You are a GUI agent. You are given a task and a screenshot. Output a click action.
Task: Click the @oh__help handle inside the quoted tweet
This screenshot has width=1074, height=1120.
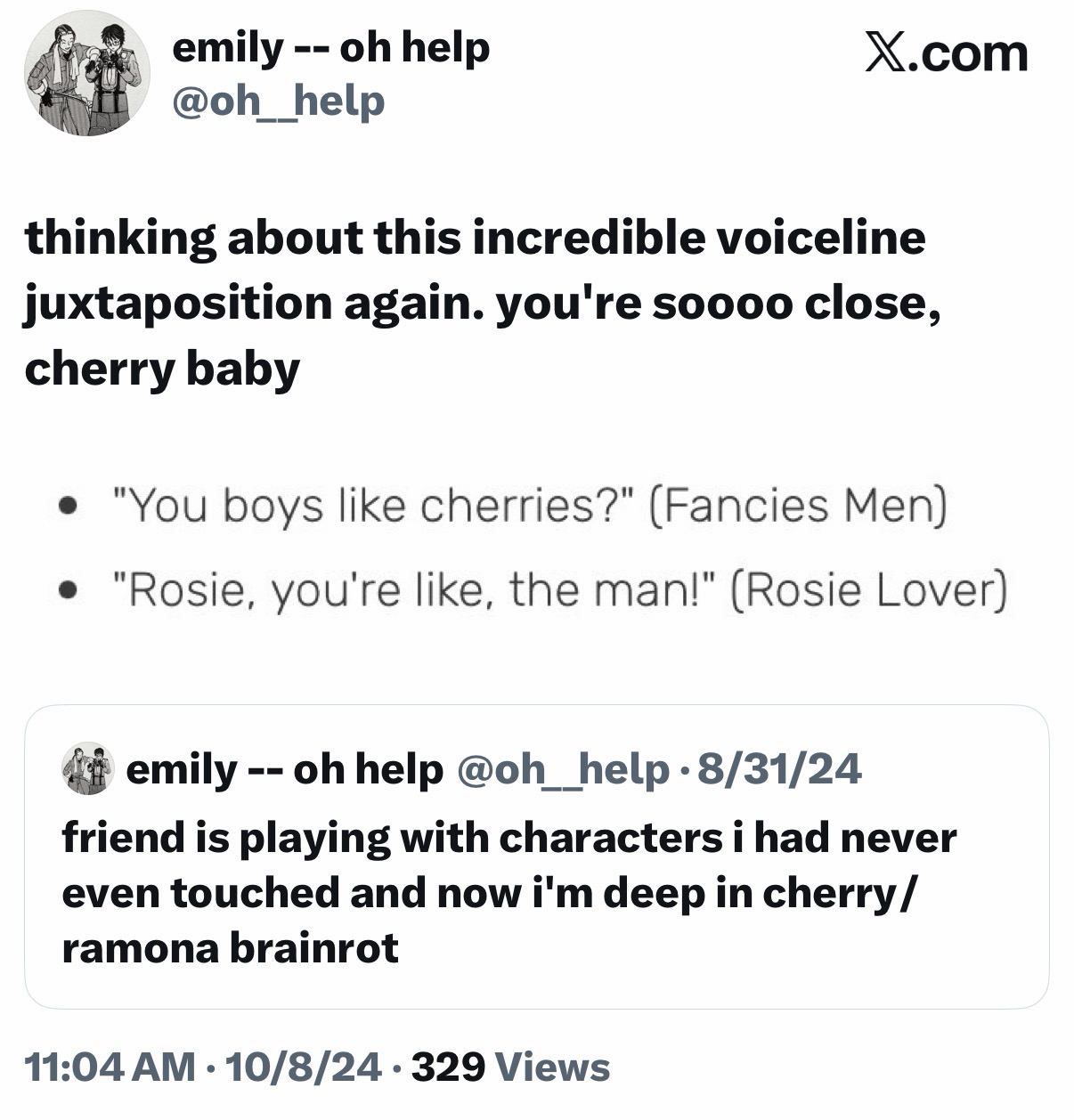[562, 769]
